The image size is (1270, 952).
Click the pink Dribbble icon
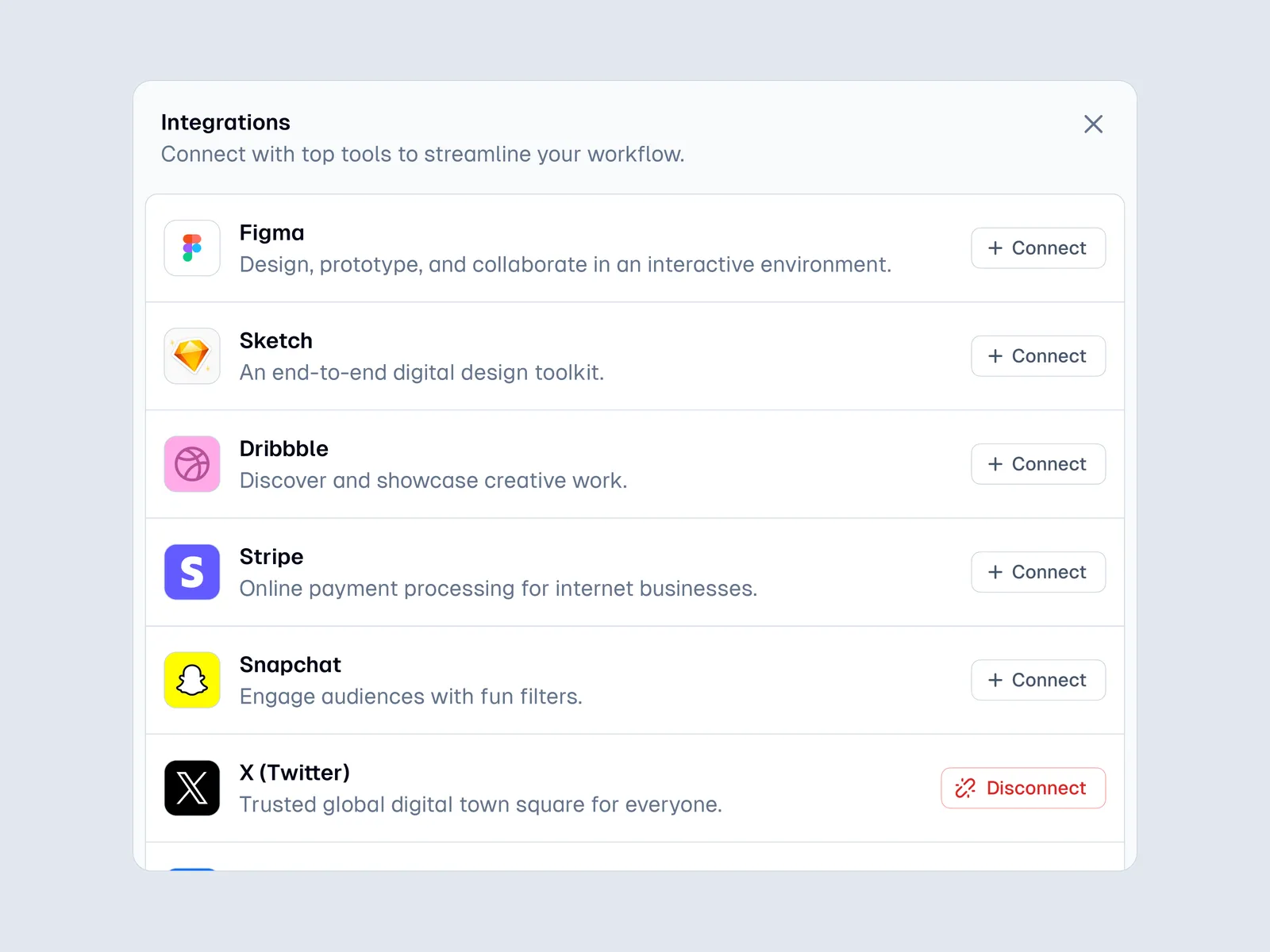coord(192,464)
